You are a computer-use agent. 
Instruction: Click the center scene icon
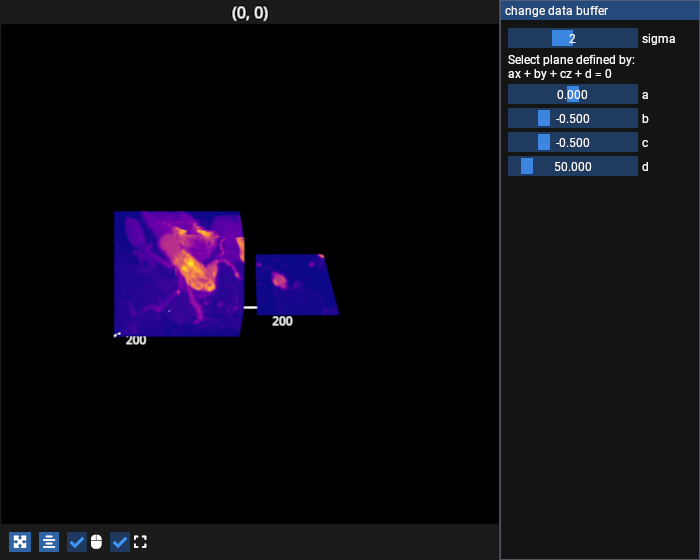(x=49, y=542)
